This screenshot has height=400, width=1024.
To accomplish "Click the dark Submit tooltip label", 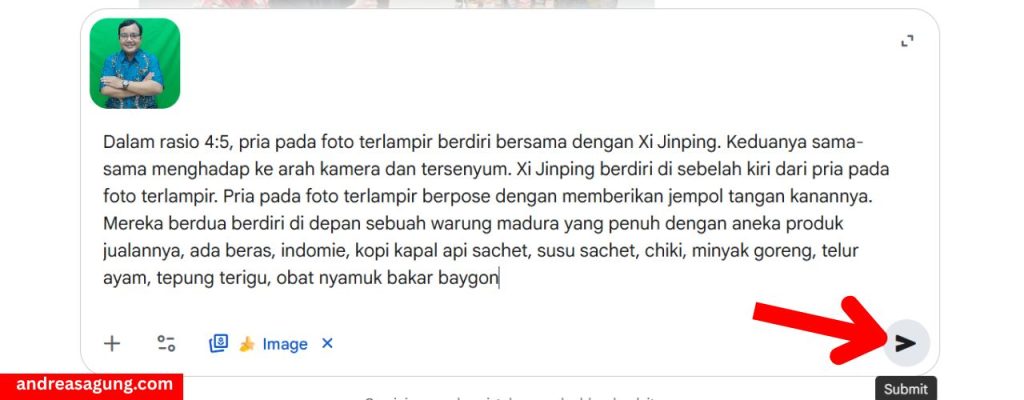I will click(906, 389).
